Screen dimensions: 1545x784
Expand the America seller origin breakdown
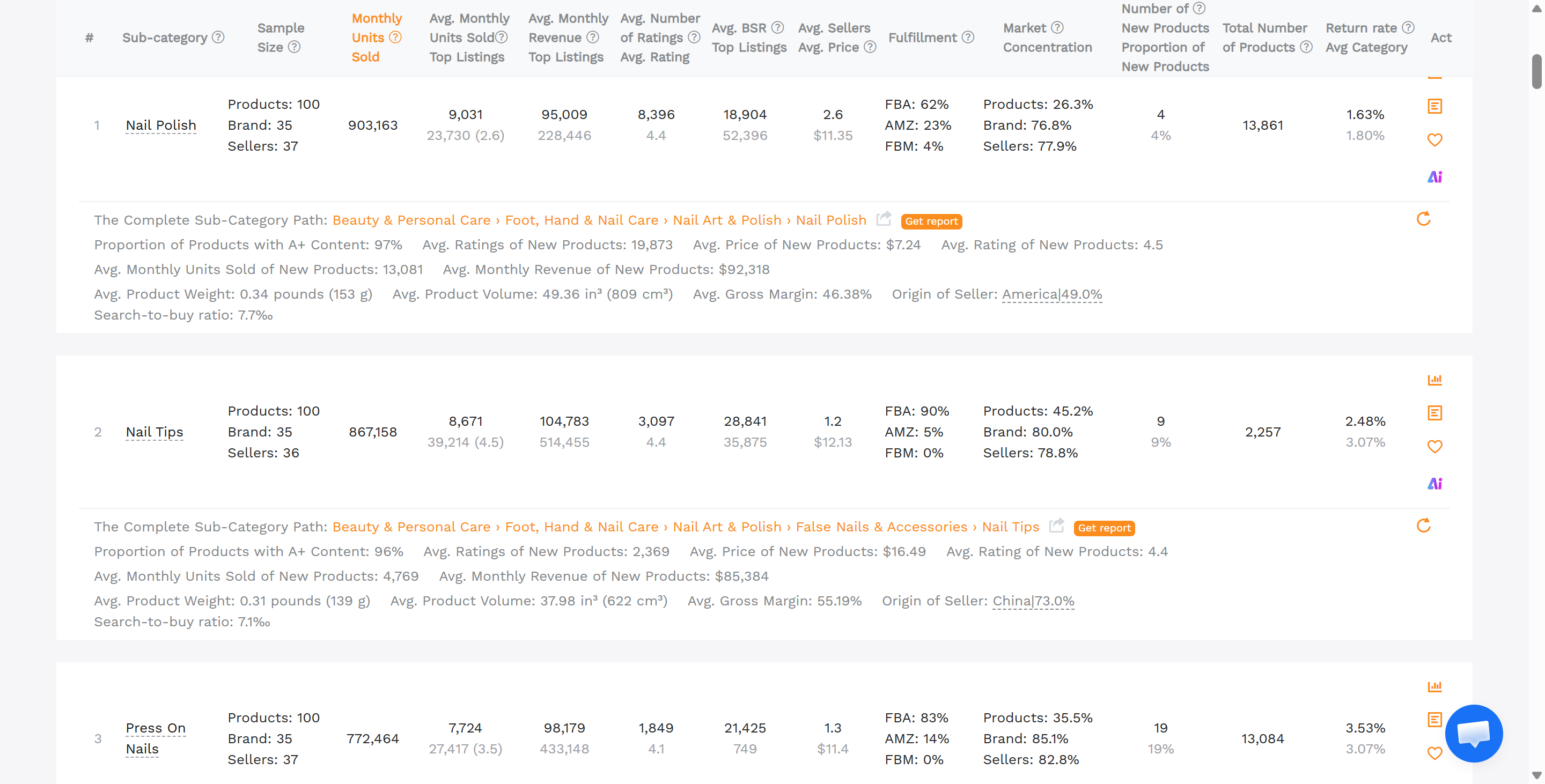point(1053,294)
